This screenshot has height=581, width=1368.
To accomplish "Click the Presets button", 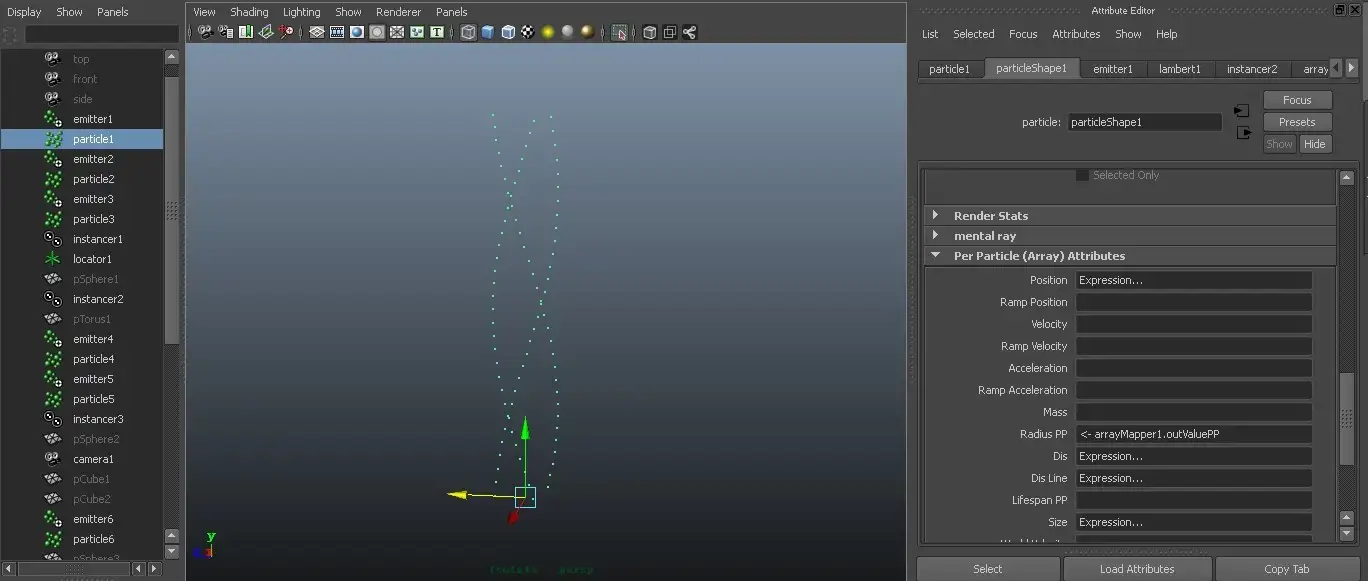I will point(1297,122).
